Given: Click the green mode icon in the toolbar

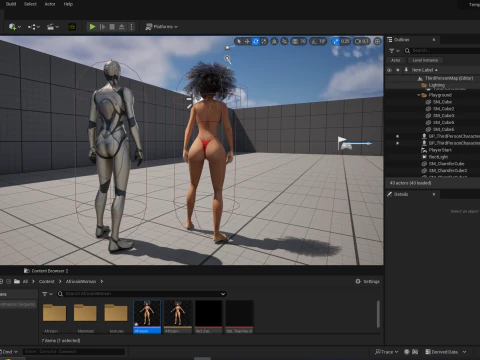Looking at the screenshot, I should pyautogui.click(x=72, y=27).
